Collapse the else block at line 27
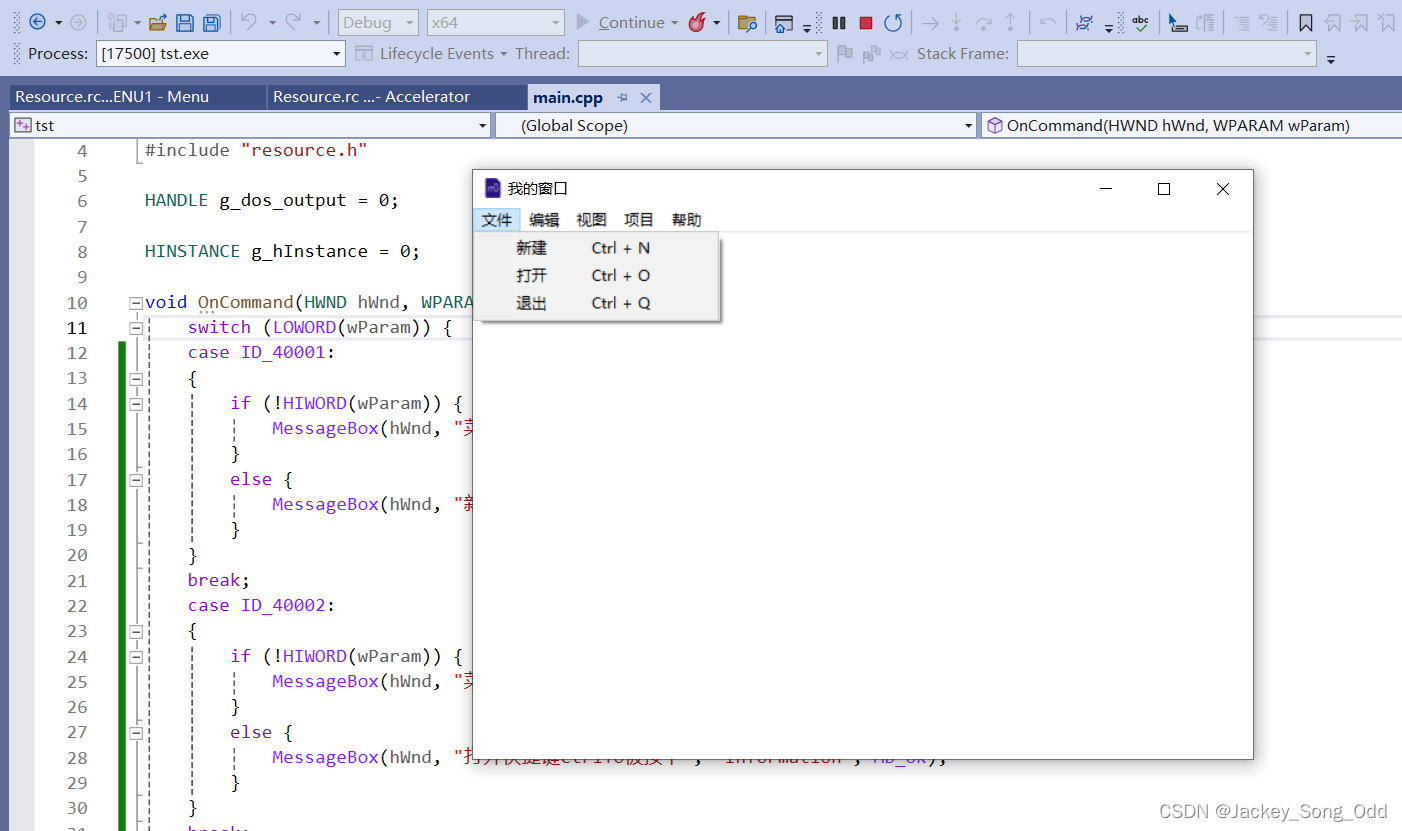1402x831 pixels. pyautogui.click(x=136, y=732)
